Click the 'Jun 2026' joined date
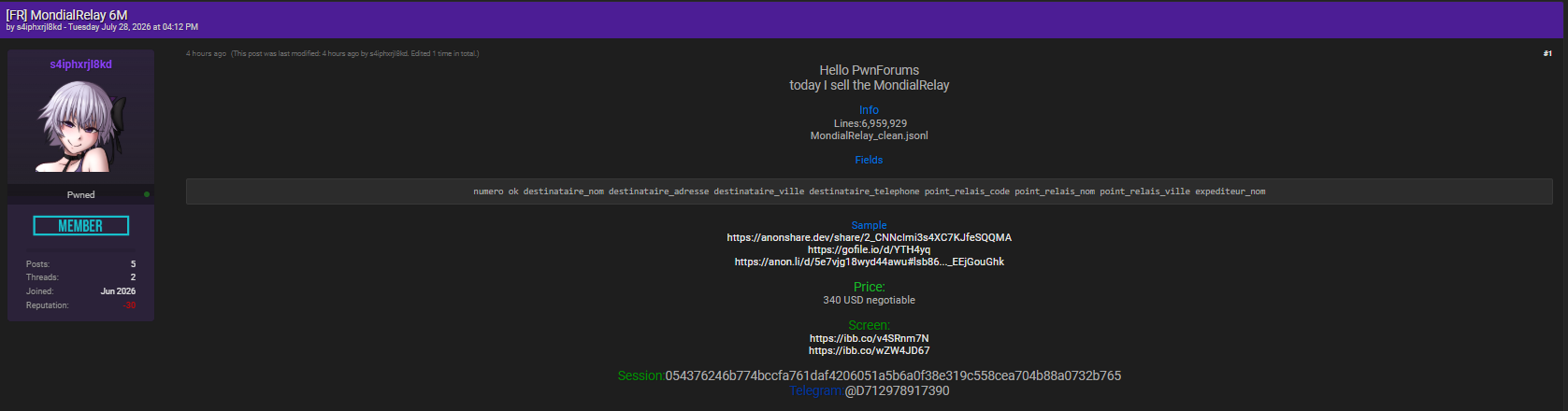Image resolution: width=1568 pixels, height=411 pixels. click(x=118, y=291)
